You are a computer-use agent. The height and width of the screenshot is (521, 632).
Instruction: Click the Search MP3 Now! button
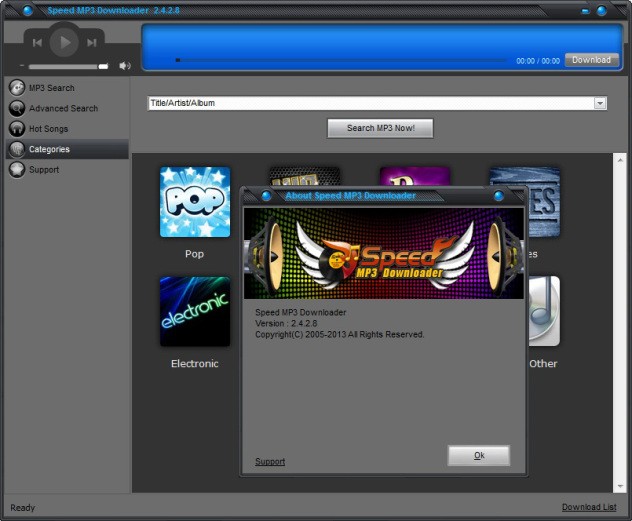click(x=380, y=128)
